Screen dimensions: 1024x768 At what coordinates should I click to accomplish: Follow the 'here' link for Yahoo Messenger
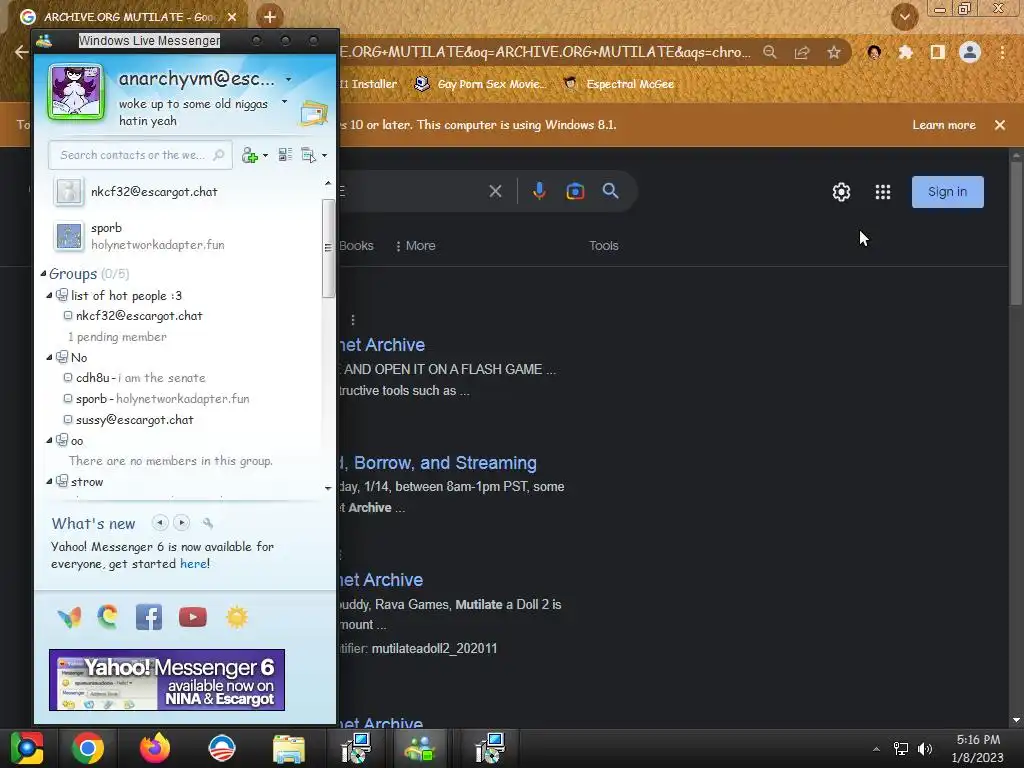pos(193,564)
